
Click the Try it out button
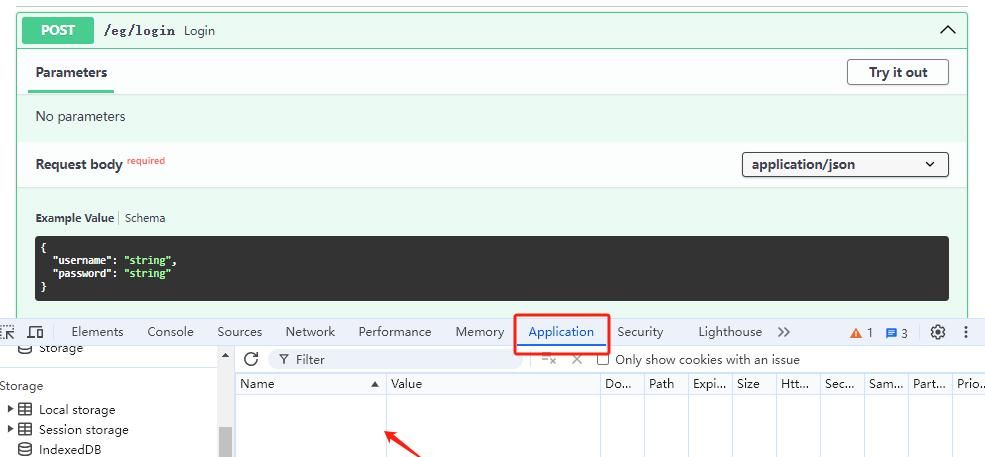pos(898,72)
